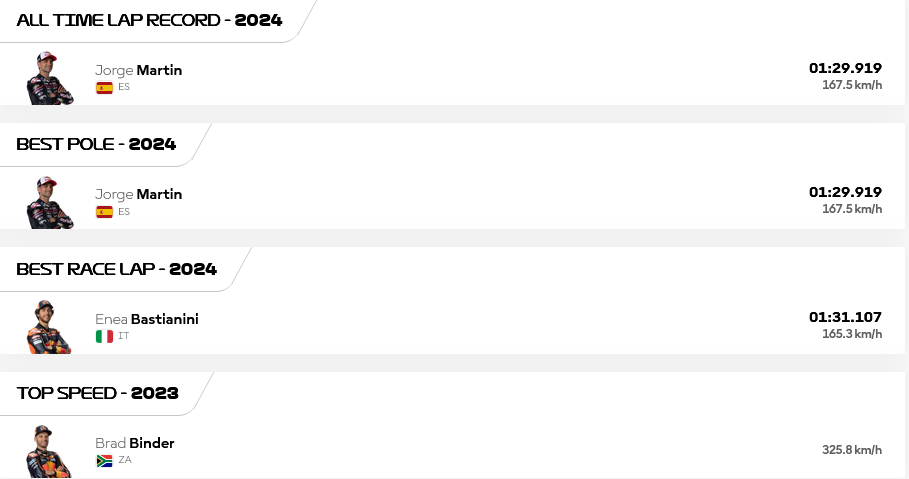The width and height of the screenshot is (909, 479).
Task: Click the Italian flag beside IT
Action: [x=104, y=336]
